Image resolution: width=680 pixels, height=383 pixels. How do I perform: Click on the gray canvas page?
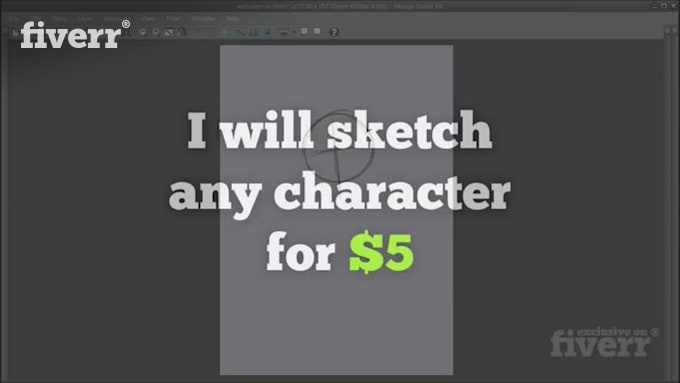coord(337,210)
